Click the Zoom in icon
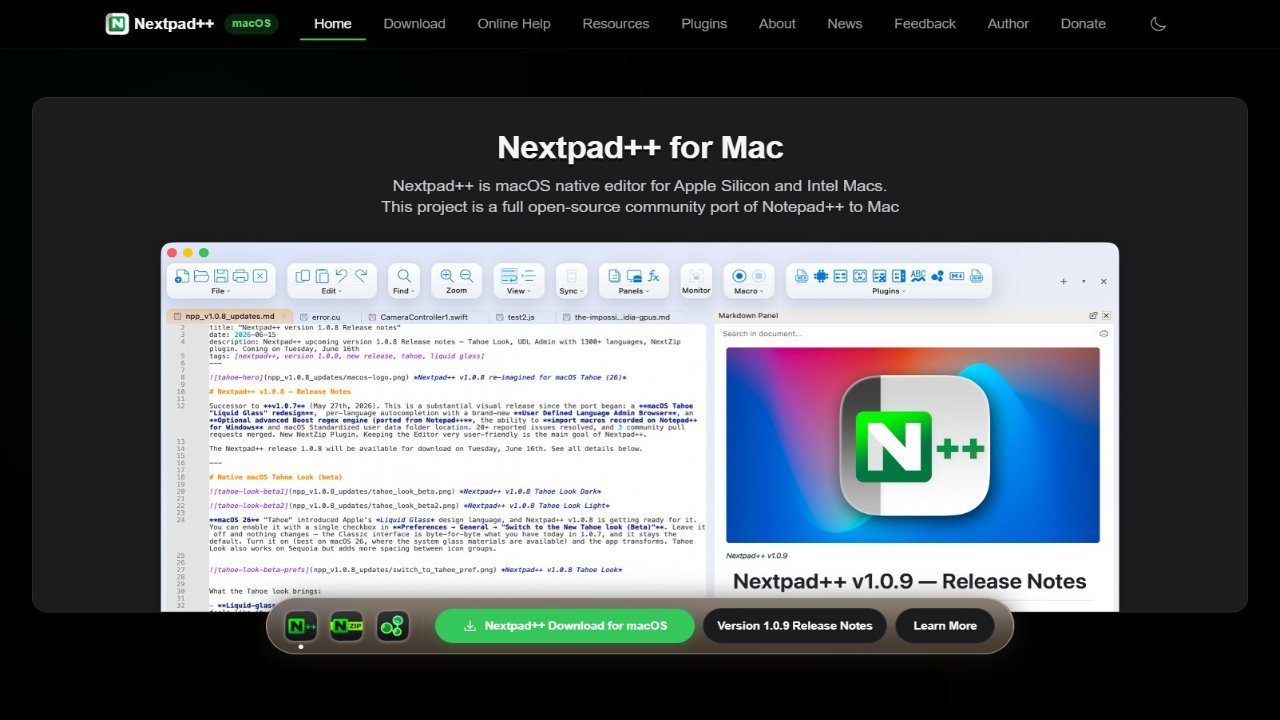The width and height of the screenshot is (1280, 720). 447,276
